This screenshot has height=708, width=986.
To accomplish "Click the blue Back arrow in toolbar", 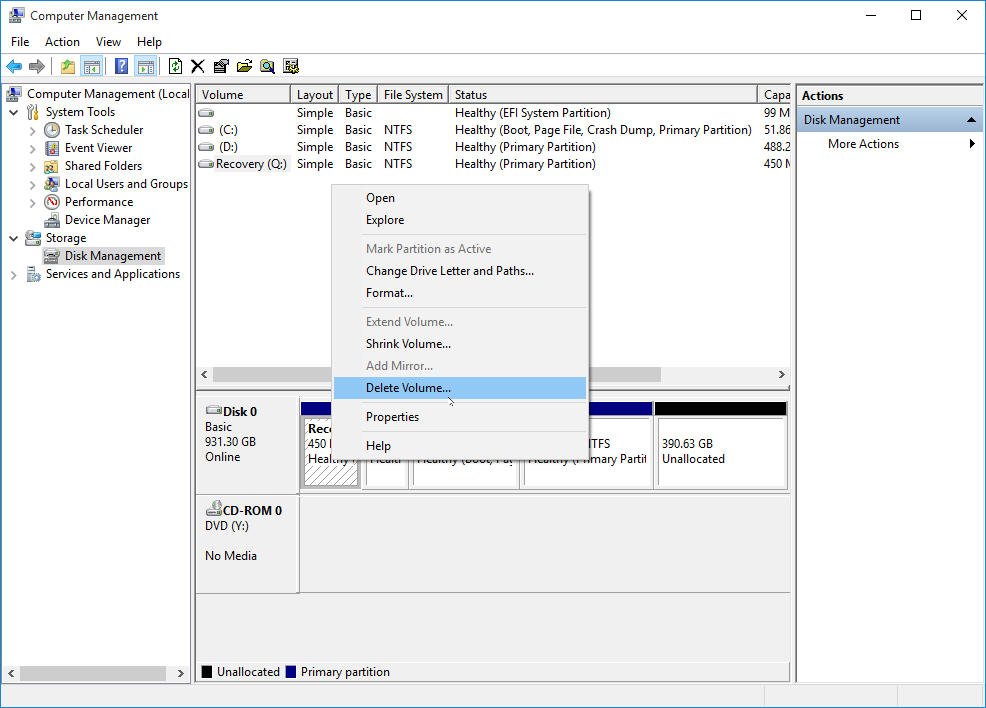I will 14,66.
